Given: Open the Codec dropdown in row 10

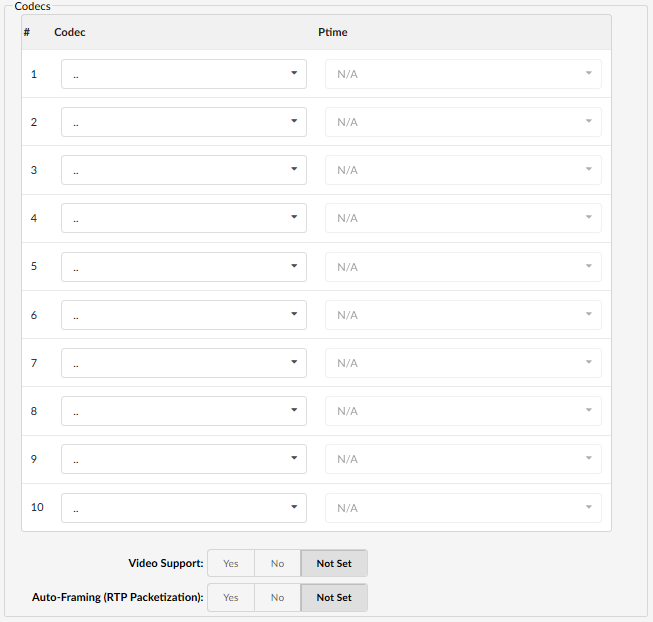Looking at the screenshot, I should tap(183, 507).
